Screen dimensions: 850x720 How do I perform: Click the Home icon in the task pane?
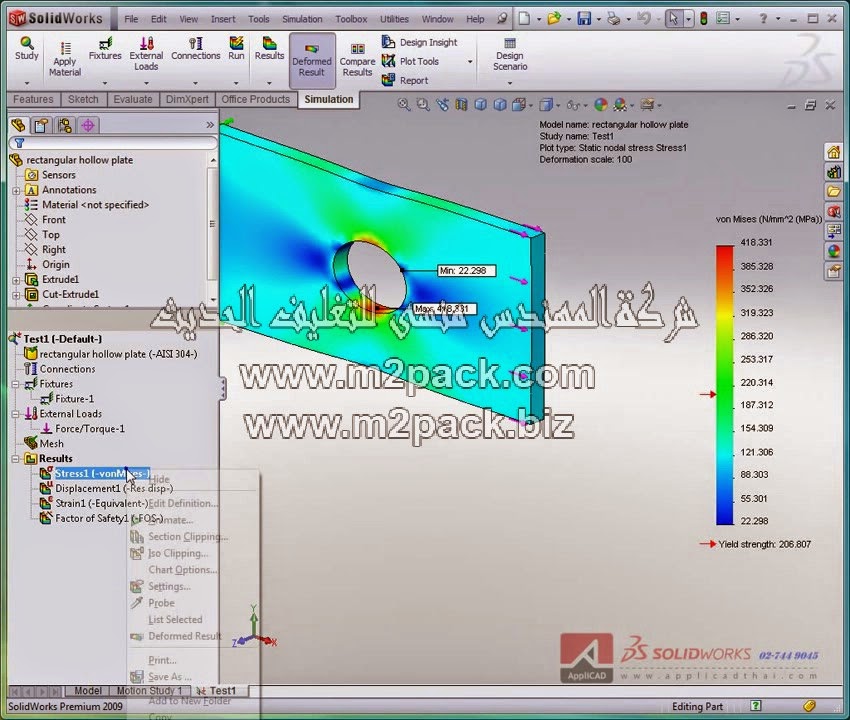tap(833, 152)
